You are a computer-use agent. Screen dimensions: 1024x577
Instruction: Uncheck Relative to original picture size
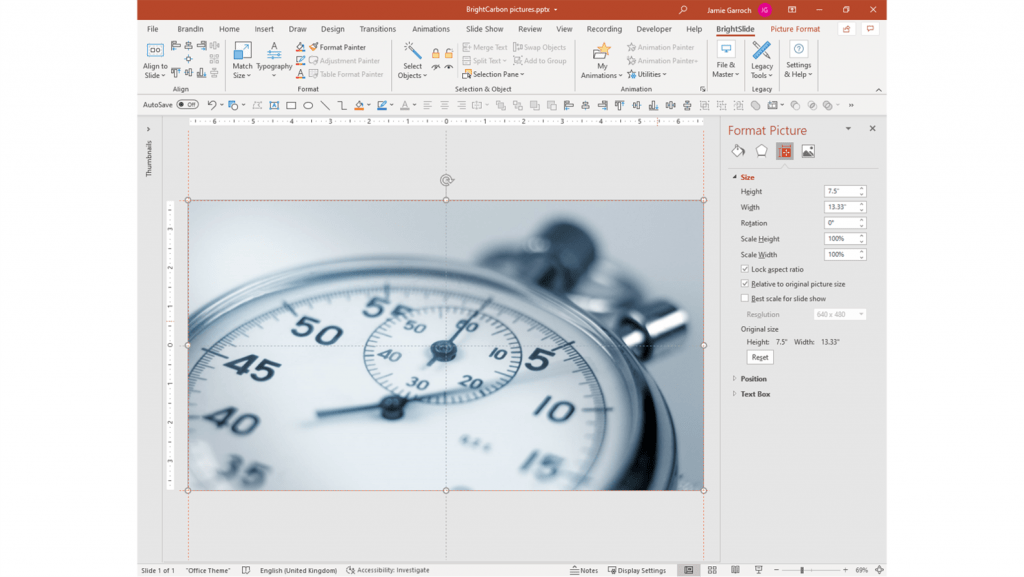(x=745, y=283)
